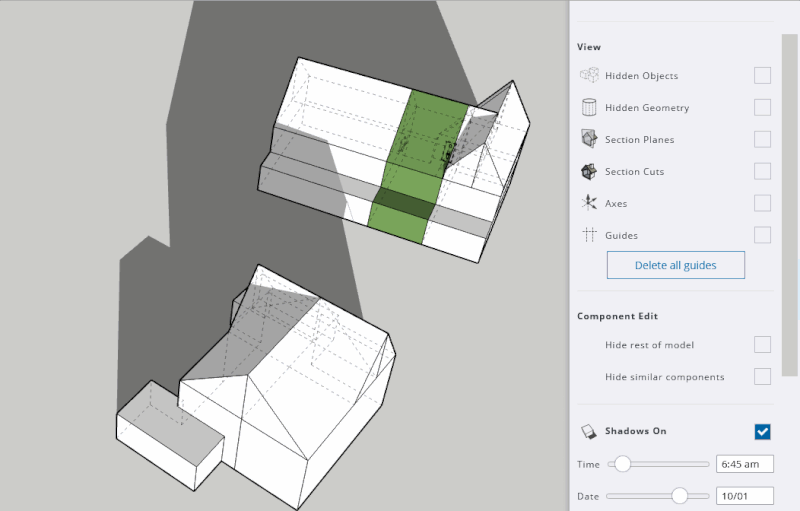
Task: Click the Time slider handle
Action: click(622, 464)
